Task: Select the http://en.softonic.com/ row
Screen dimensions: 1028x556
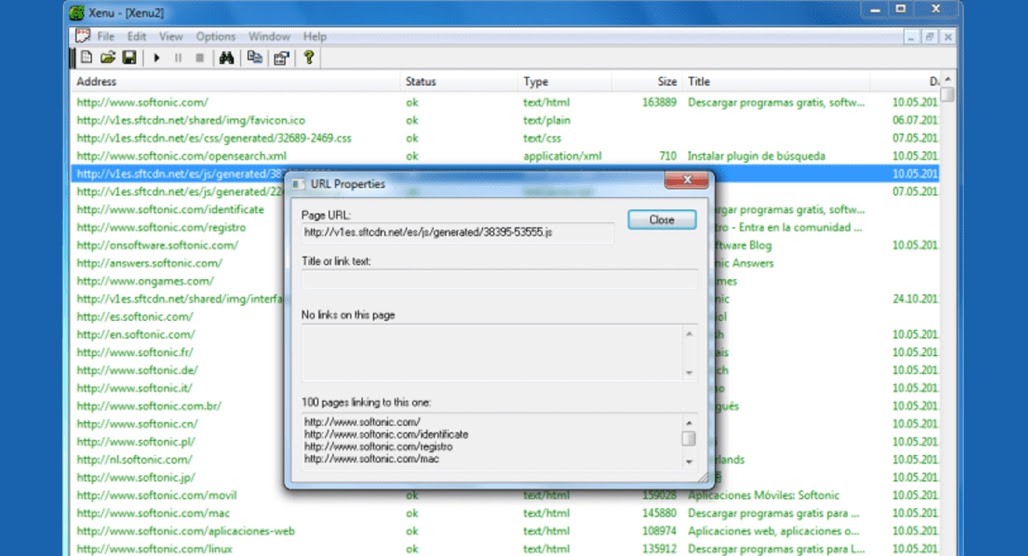Action: (x=136, y=334)
